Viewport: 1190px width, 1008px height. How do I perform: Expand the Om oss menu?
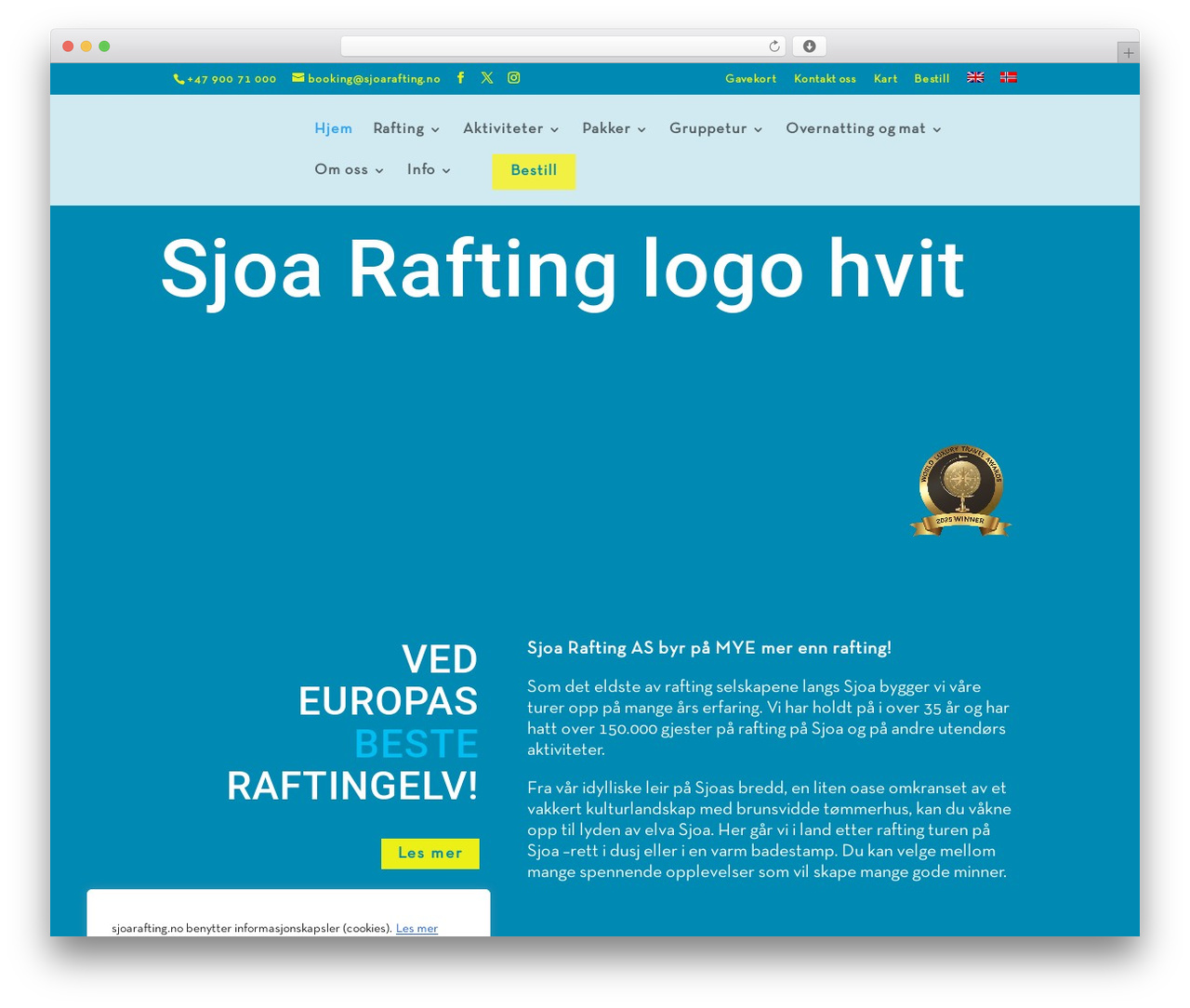pyautogui.click(x=349, y=169)
